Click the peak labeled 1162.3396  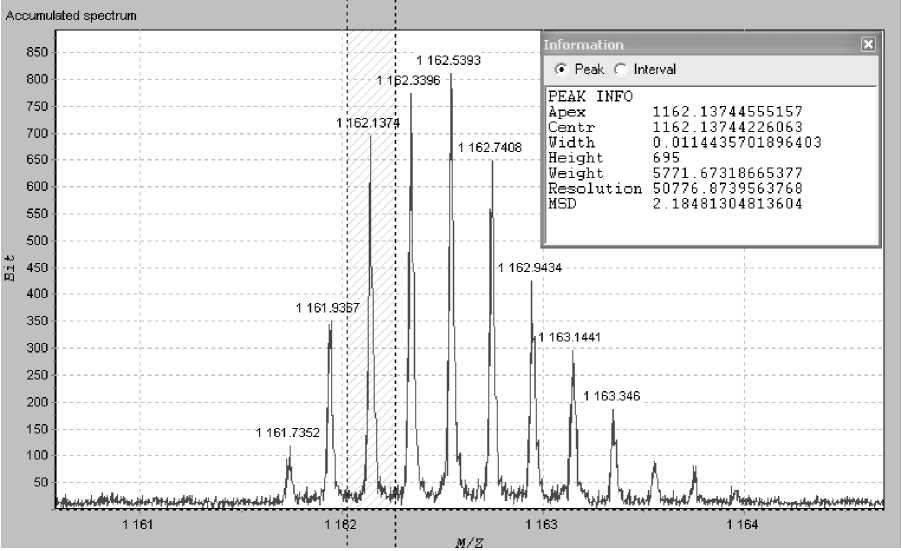pyautogui.click(x=408, y=80)
